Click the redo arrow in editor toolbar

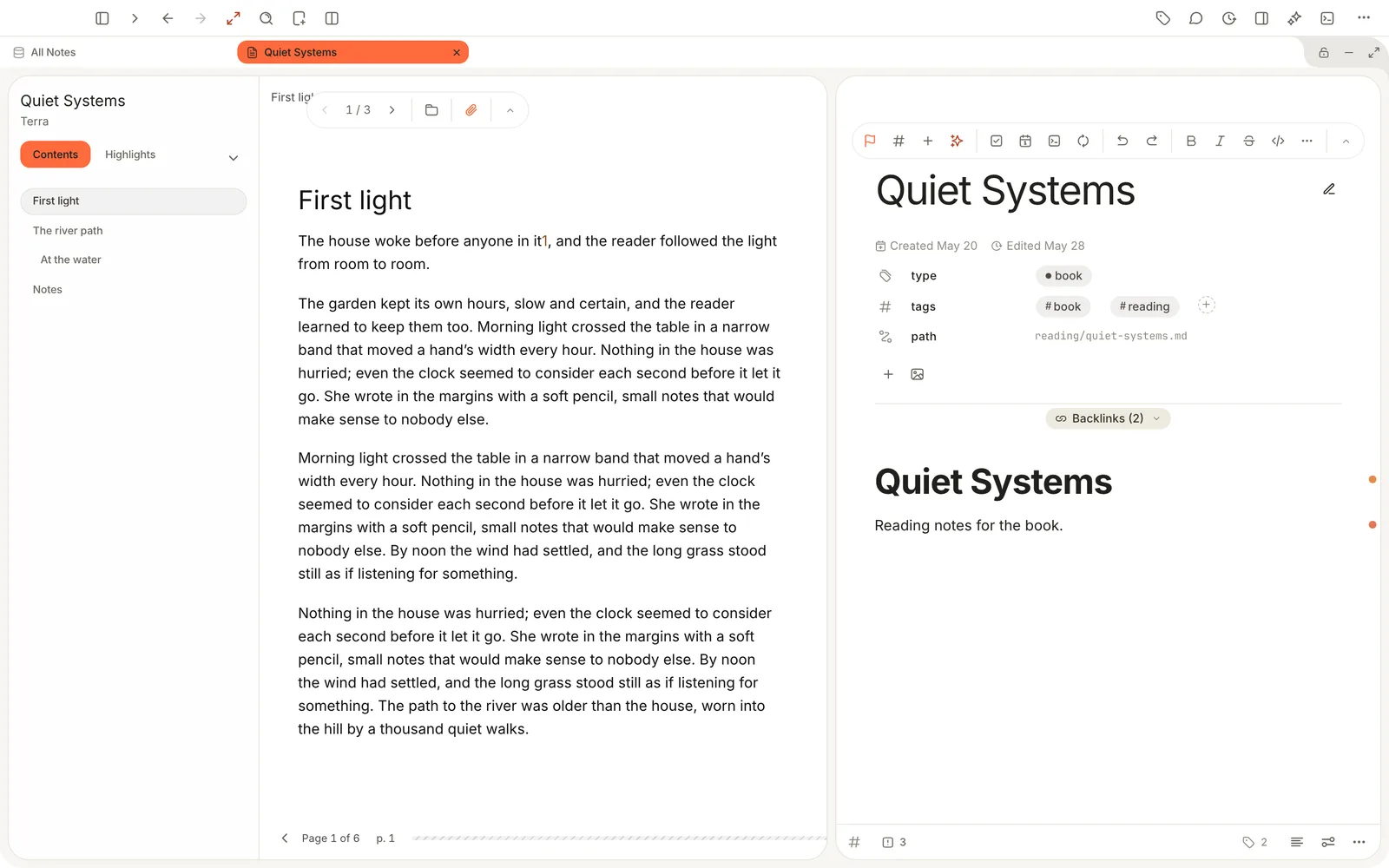click(1152, 141)
